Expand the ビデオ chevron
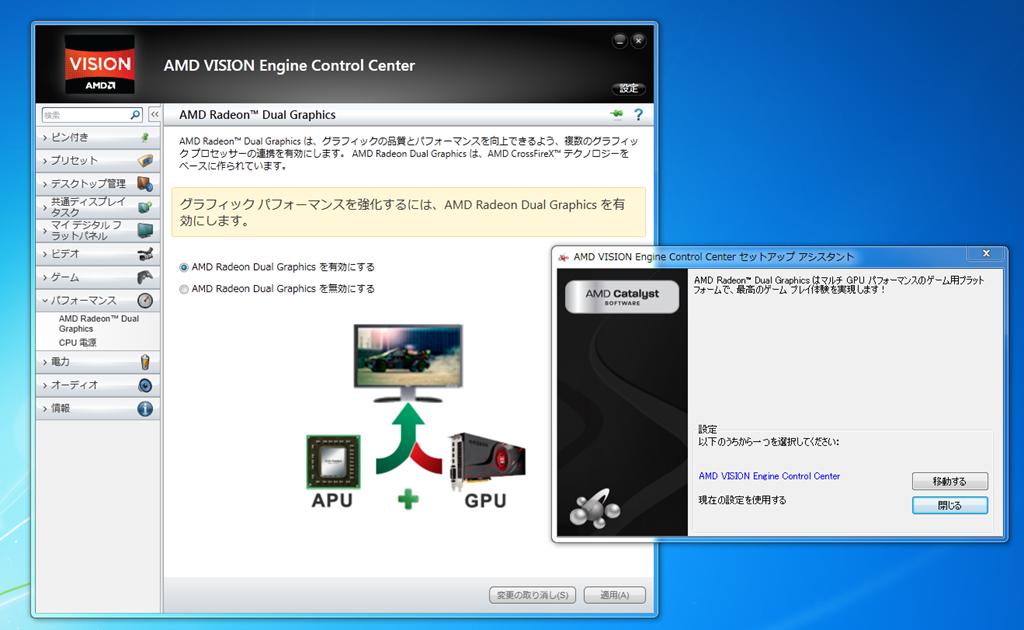The image size is (1024, 630). point(45,254)
